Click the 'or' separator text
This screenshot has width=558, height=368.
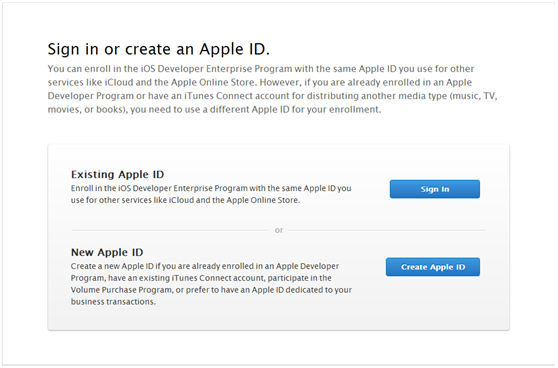tap(279, 230)
